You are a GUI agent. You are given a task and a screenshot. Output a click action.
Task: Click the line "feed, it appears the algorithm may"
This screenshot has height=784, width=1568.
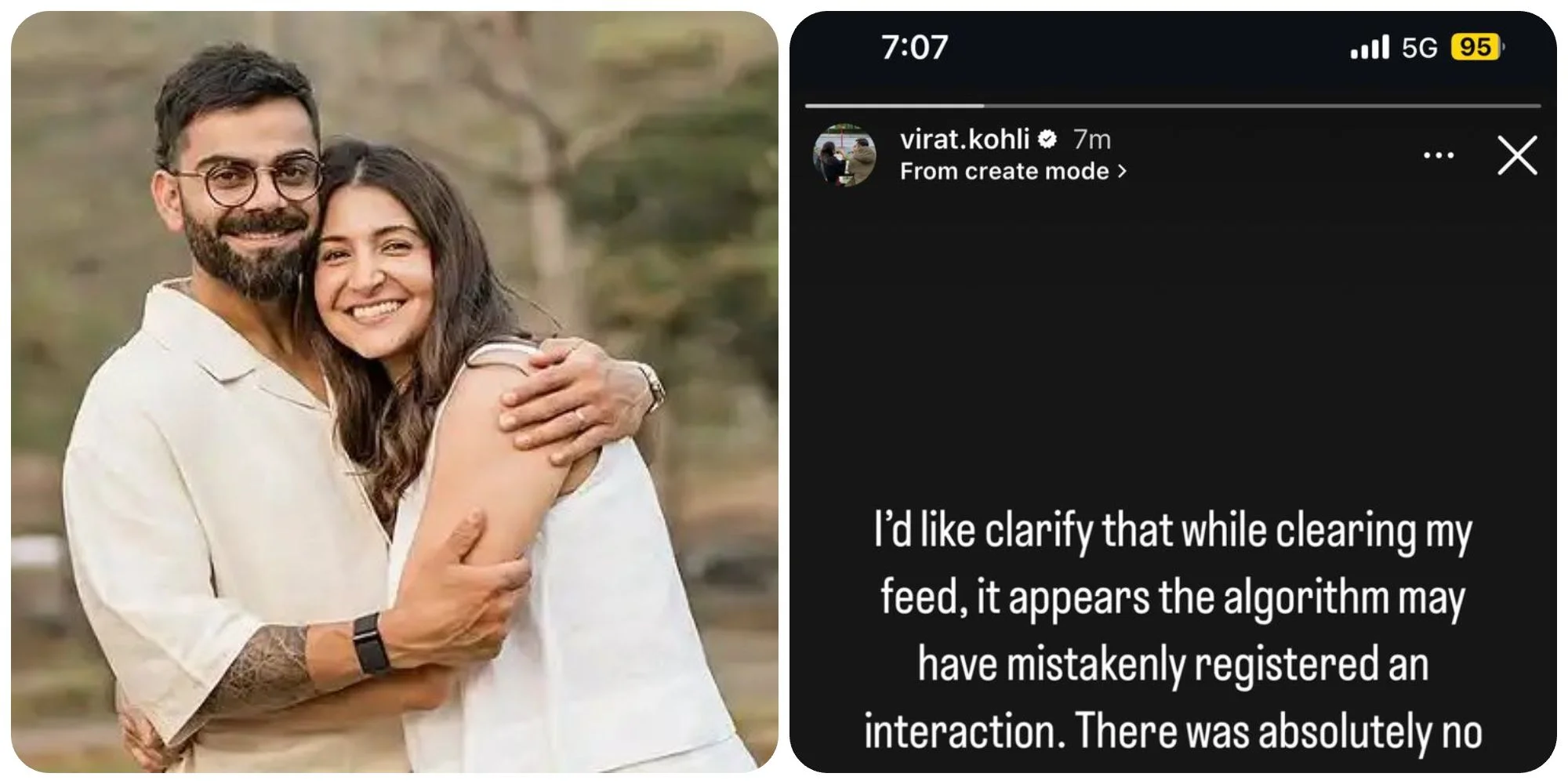(x=1173, y=597)
